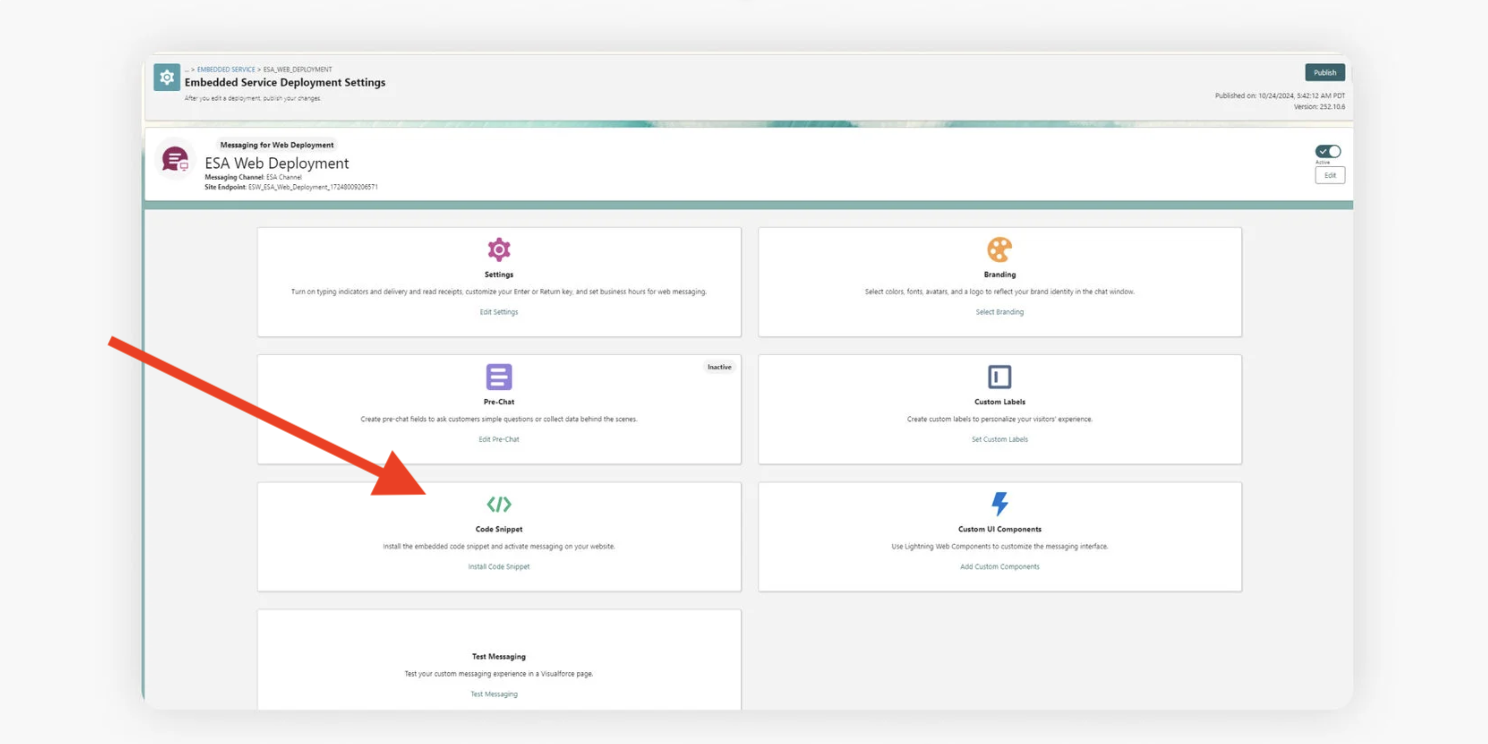Click the Messaging Channel ESA Channel text
1488x744 pixels.
tap(253, 177)
